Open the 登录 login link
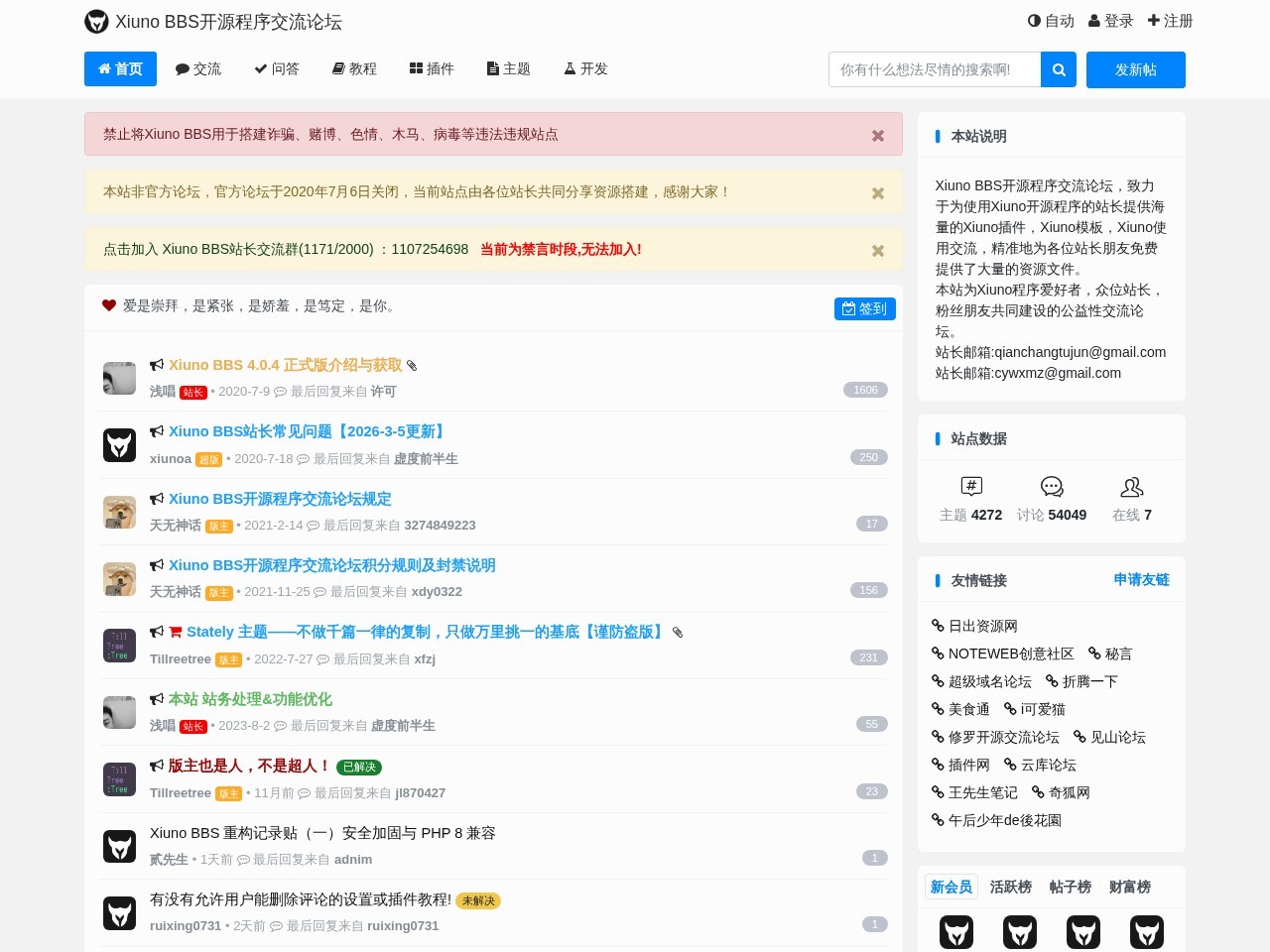This screenshot has height=952, width=1270. pyautogui.click(x=1111, y=21)
